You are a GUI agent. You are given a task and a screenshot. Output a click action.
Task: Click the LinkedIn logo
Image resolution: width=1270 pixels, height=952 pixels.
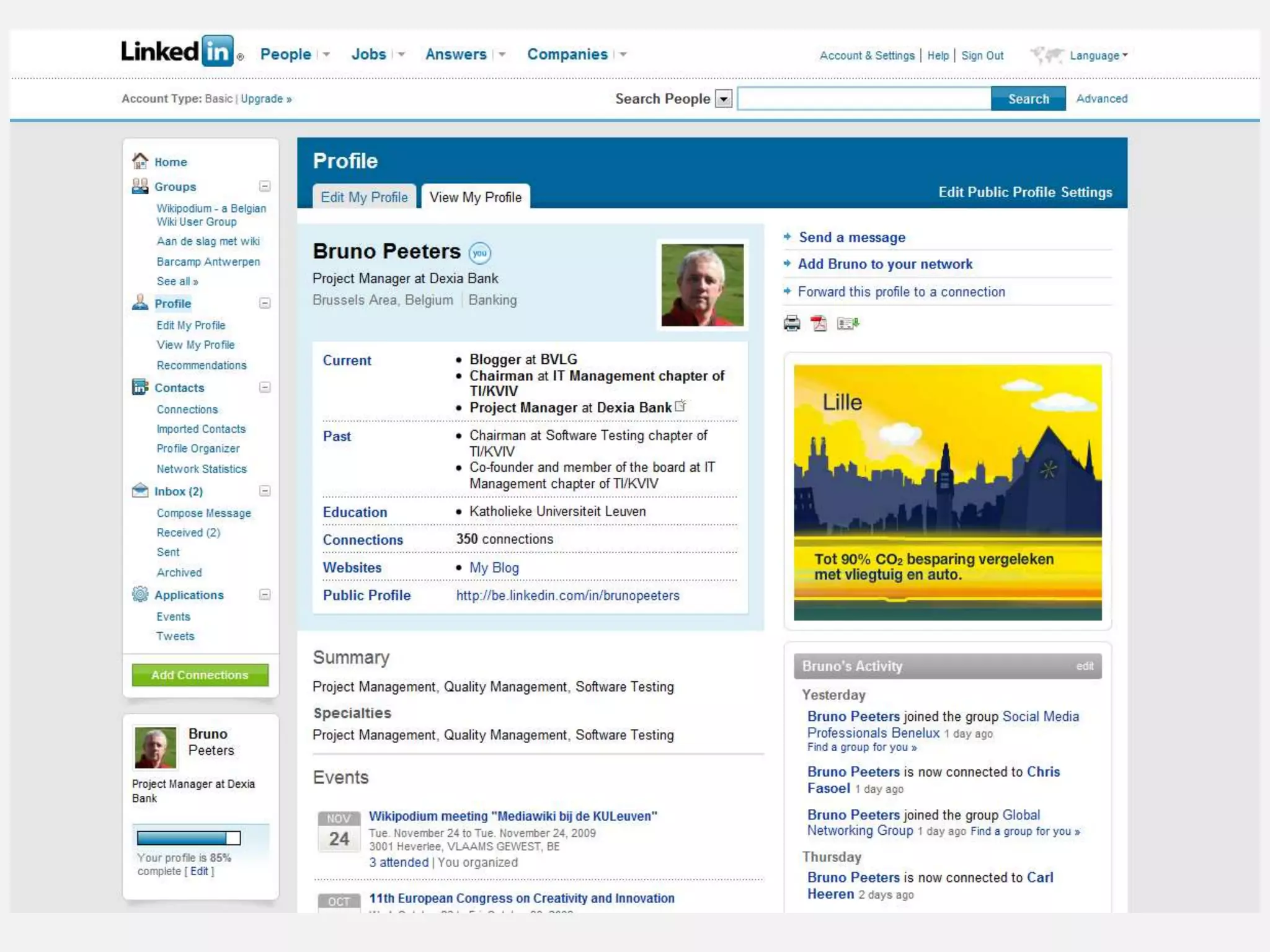click(178, 51)
